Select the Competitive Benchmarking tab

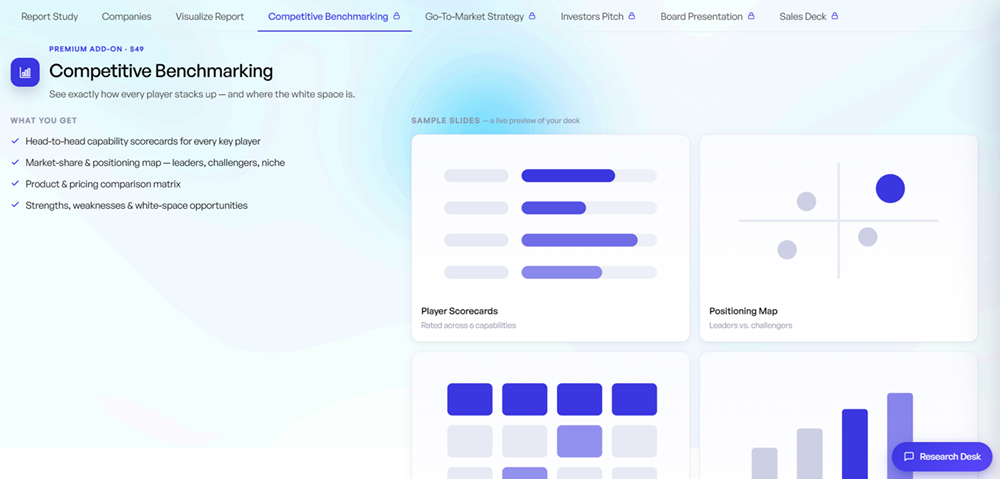334,17
